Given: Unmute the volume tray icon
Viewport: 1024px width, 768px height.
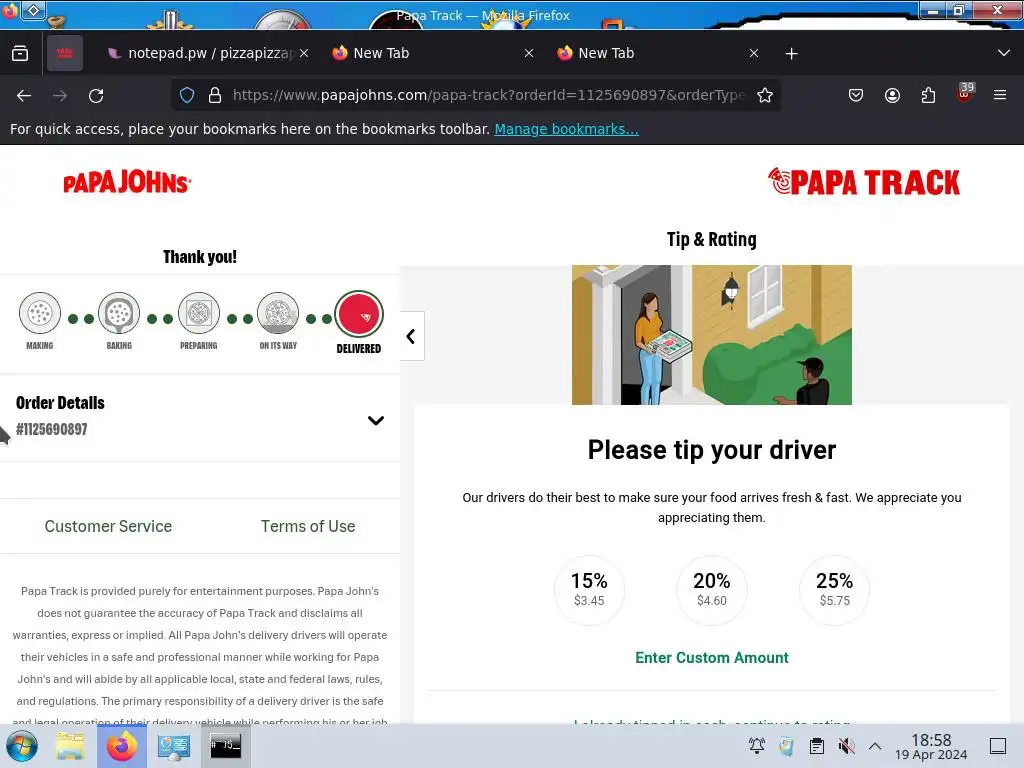Looking at the screenshot, I should 846,746.
